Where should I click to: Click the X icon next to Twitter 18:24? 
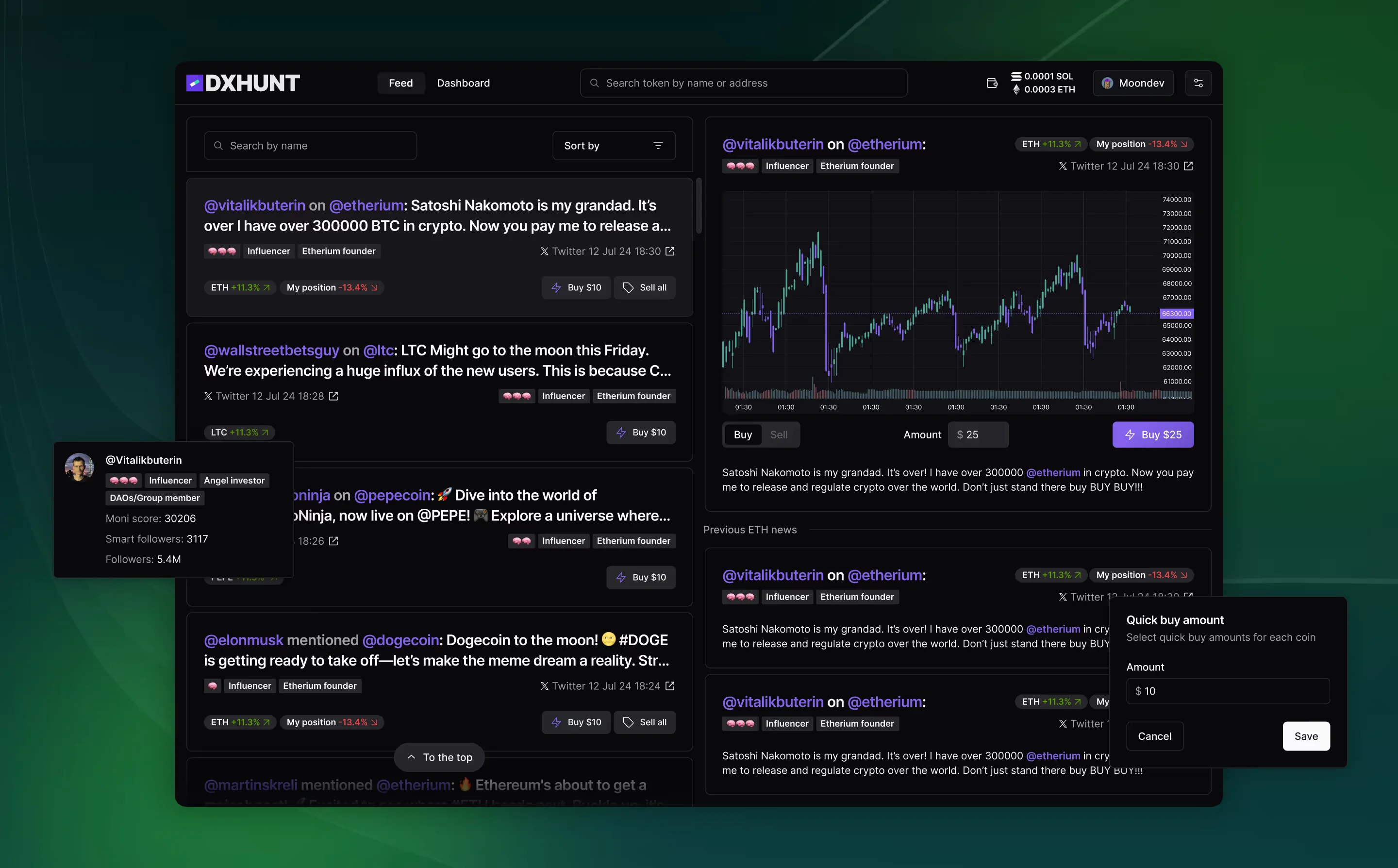[x=544, y=686]
